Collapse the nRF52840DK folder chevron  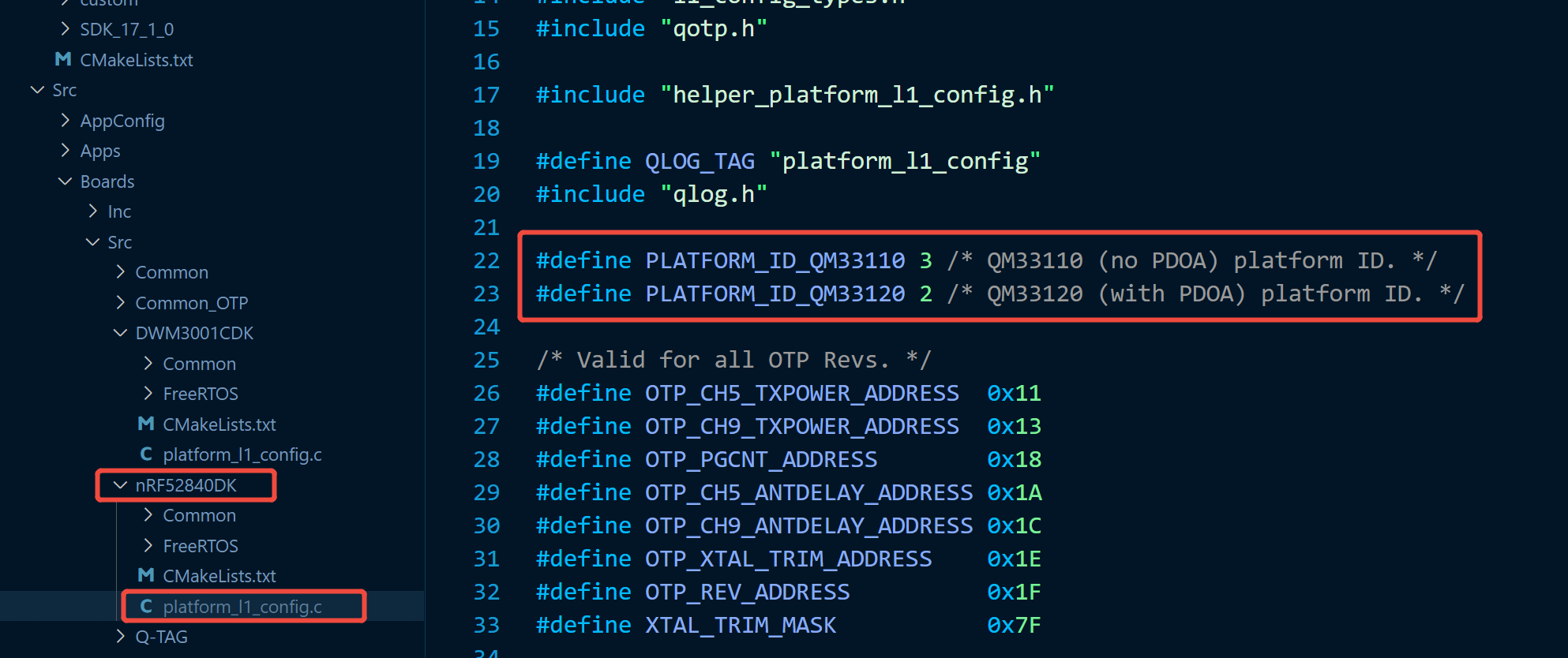tap(120, 484)
